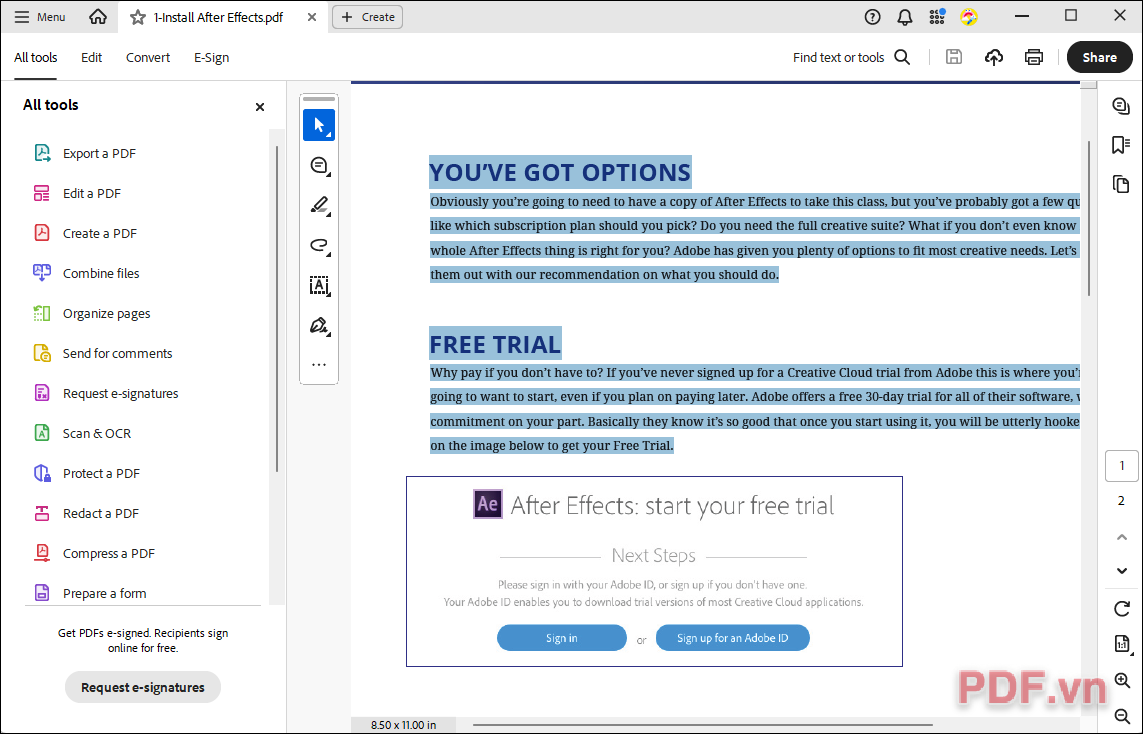Open Organize pages tool
Image resolution: width=1143 pixels, height=734 pixels.
(x=92, y=313)
